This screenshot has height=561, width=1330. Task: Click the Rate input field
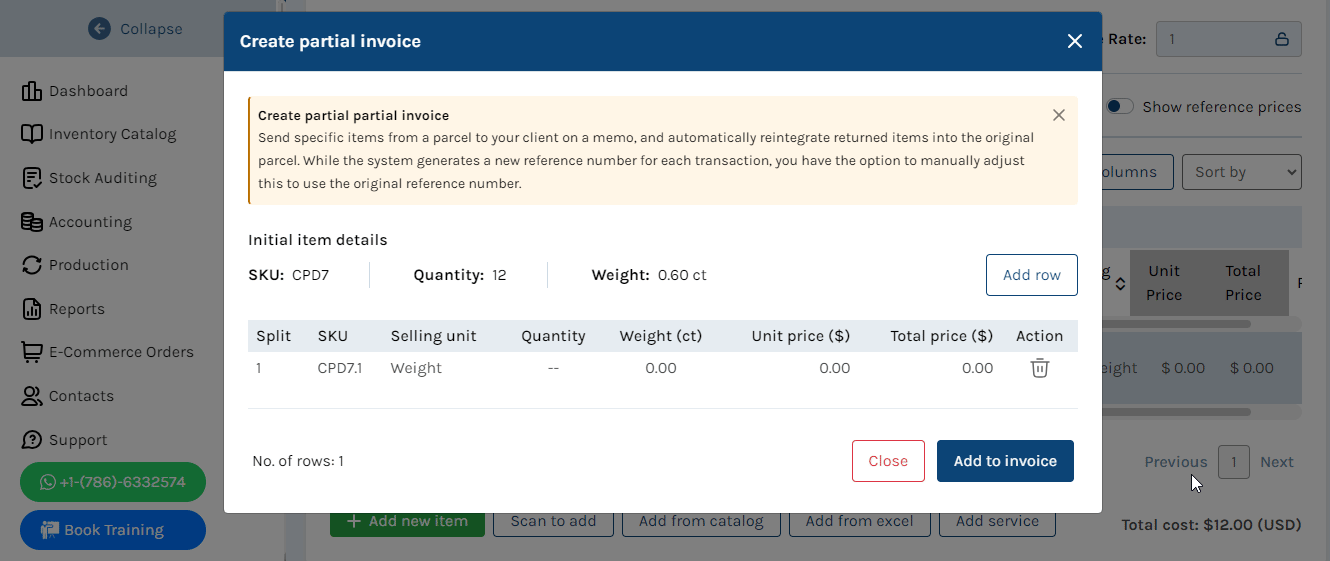click(x=1215, y=39)
